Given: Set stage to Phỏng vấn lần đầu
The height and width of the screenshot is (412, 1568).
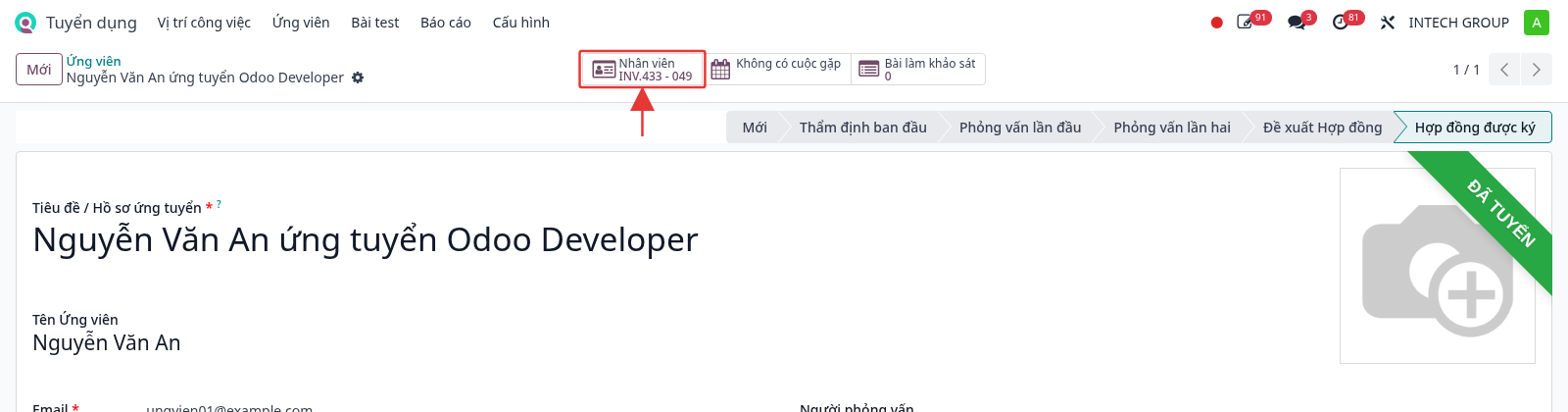Looking at the screenshot, I should (1020, 128).
